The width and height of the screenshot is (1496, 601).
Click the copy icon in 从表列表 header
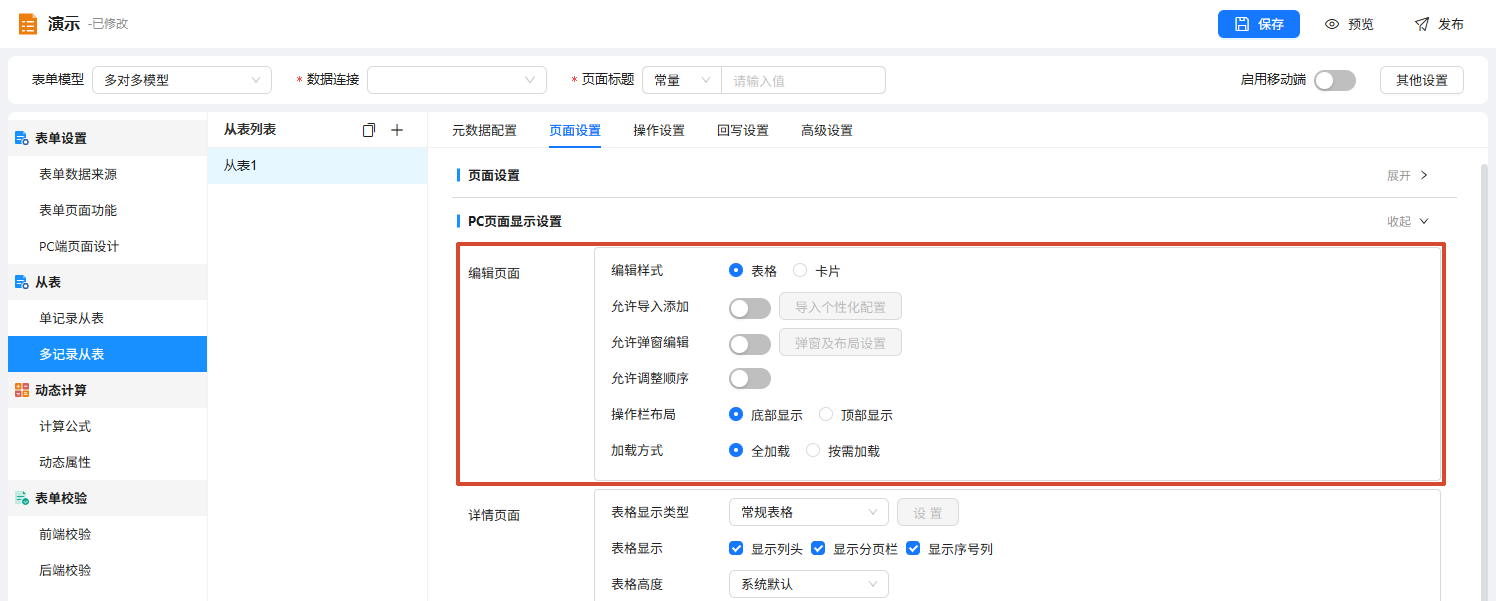[369, 130]
